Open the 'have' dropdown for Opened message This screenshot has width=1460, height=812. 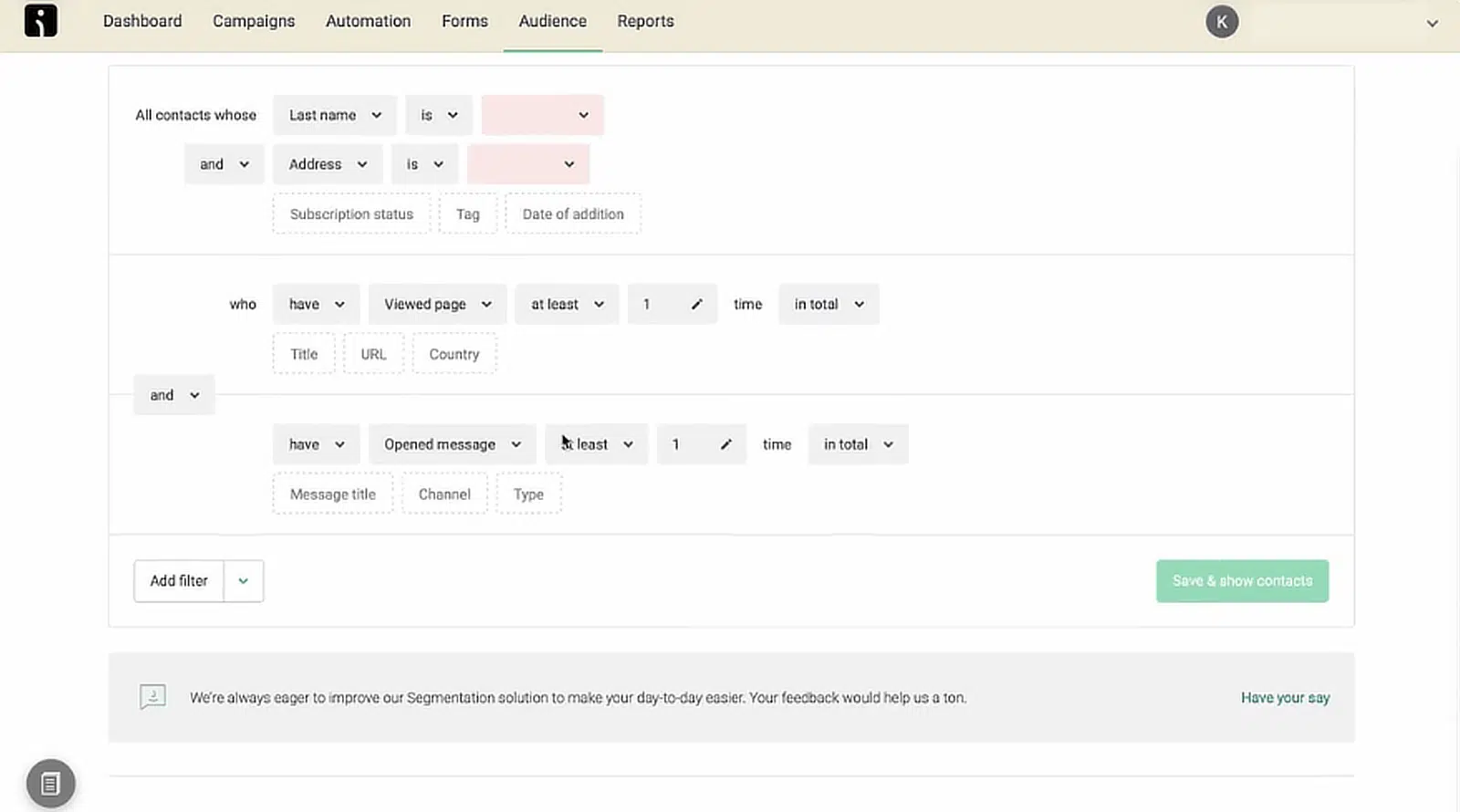coord(316,444)
